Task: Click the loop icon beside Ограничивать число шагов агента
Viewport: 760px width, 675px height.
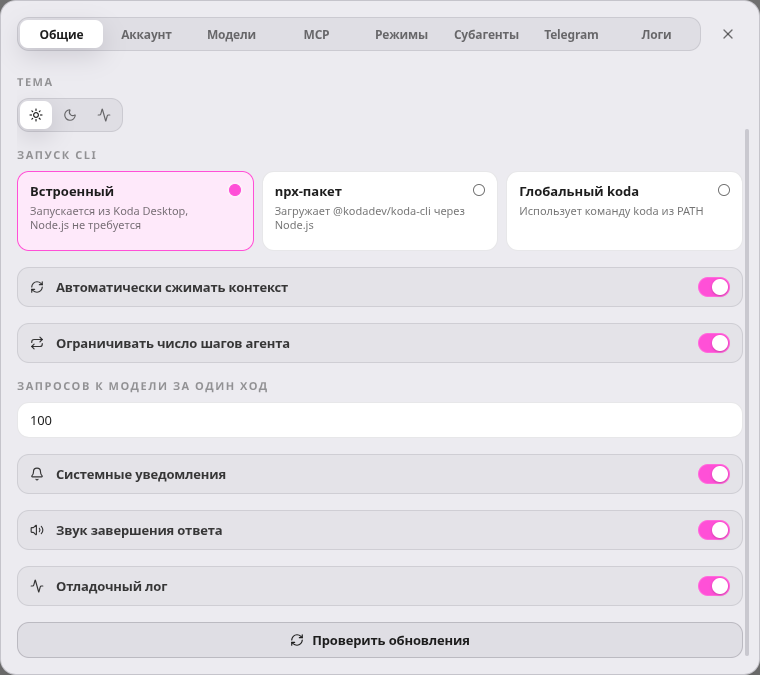Action: pos(37,344)
